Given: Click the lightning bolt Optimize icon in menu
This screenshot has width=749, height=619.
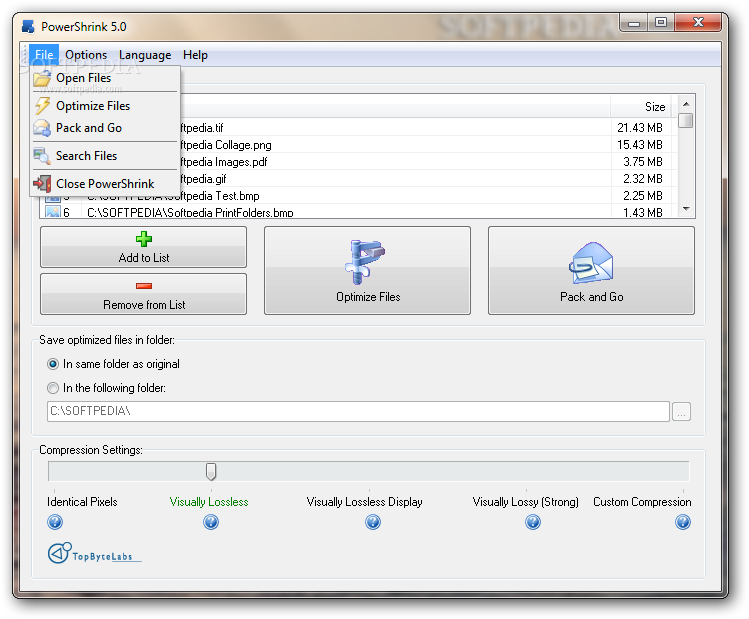Looking at the screenshot, I should (42, 106).
